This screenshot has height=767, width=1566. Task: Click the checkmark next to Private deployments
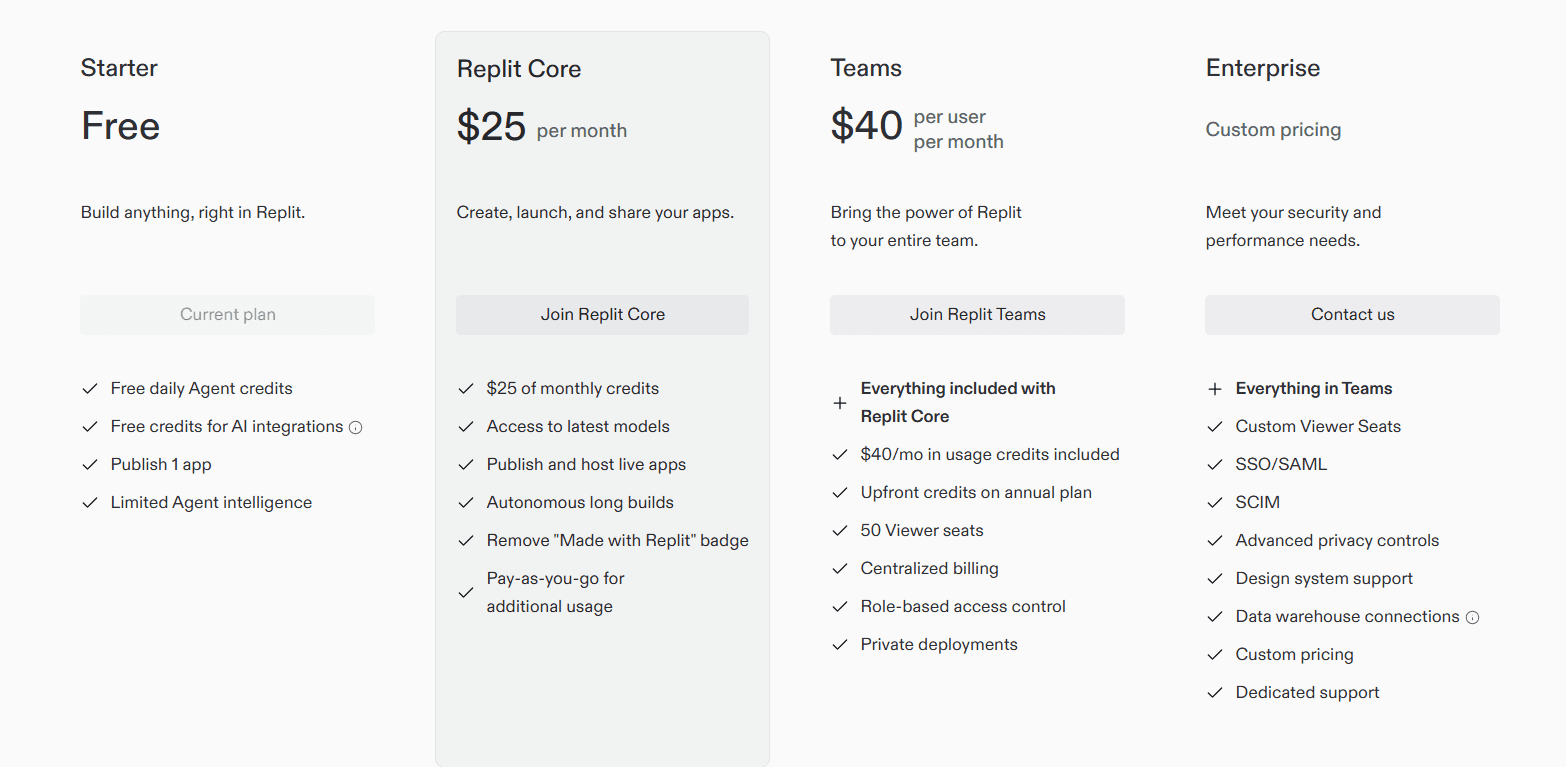840,644
